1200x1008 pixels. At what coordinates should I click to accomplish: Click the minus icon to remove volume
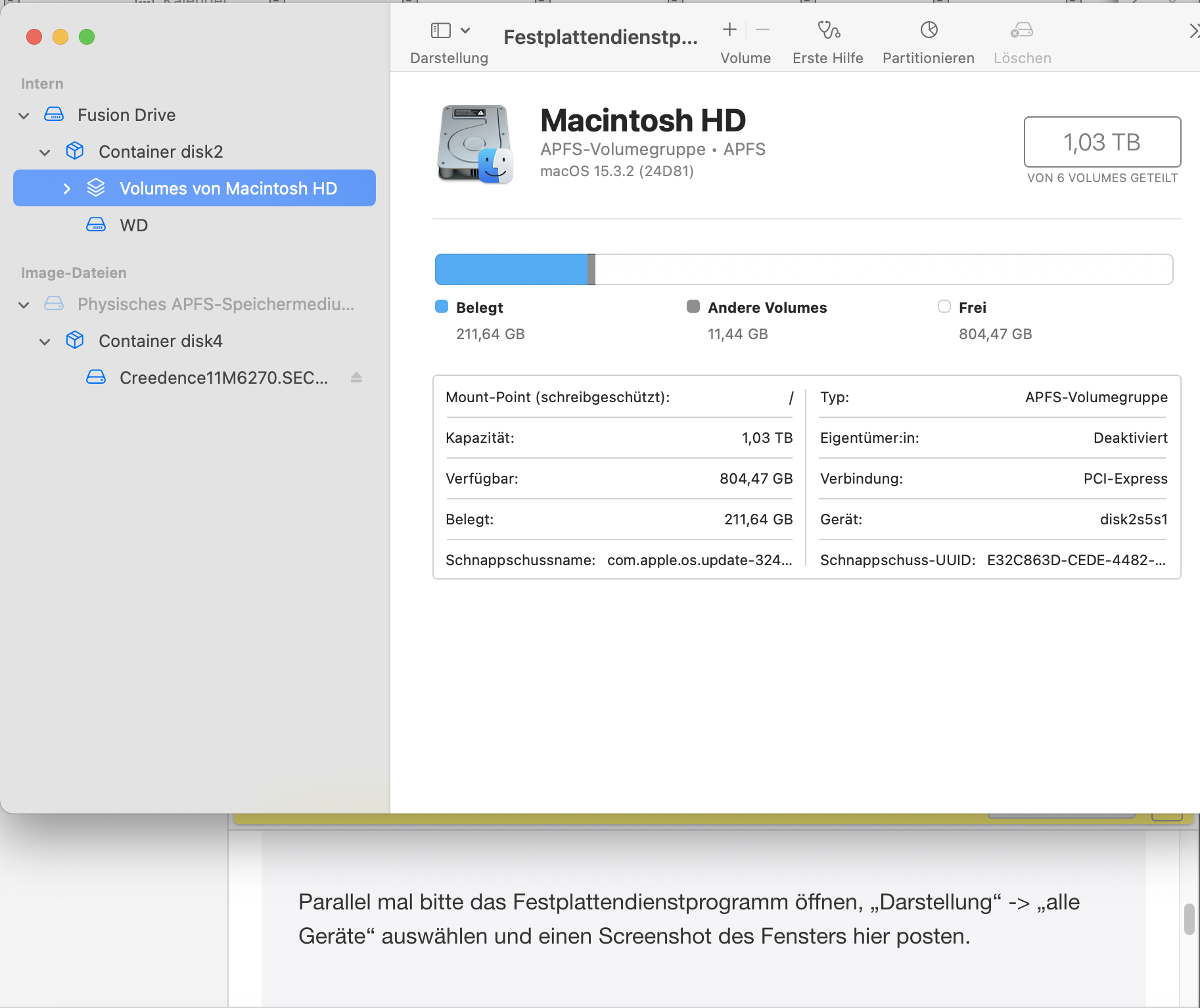click(762, 30)
